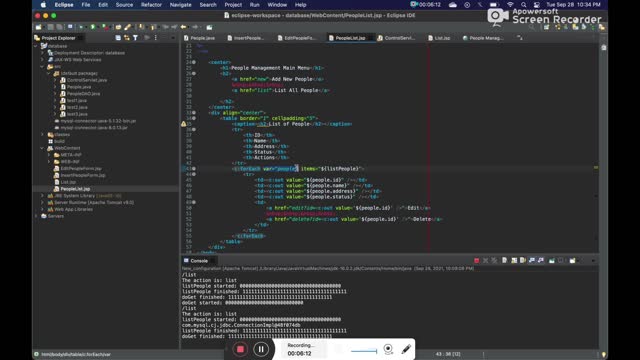This screenshot has width=640, height=360.
Task: Open the Apple menu
Action: [44, 5]
